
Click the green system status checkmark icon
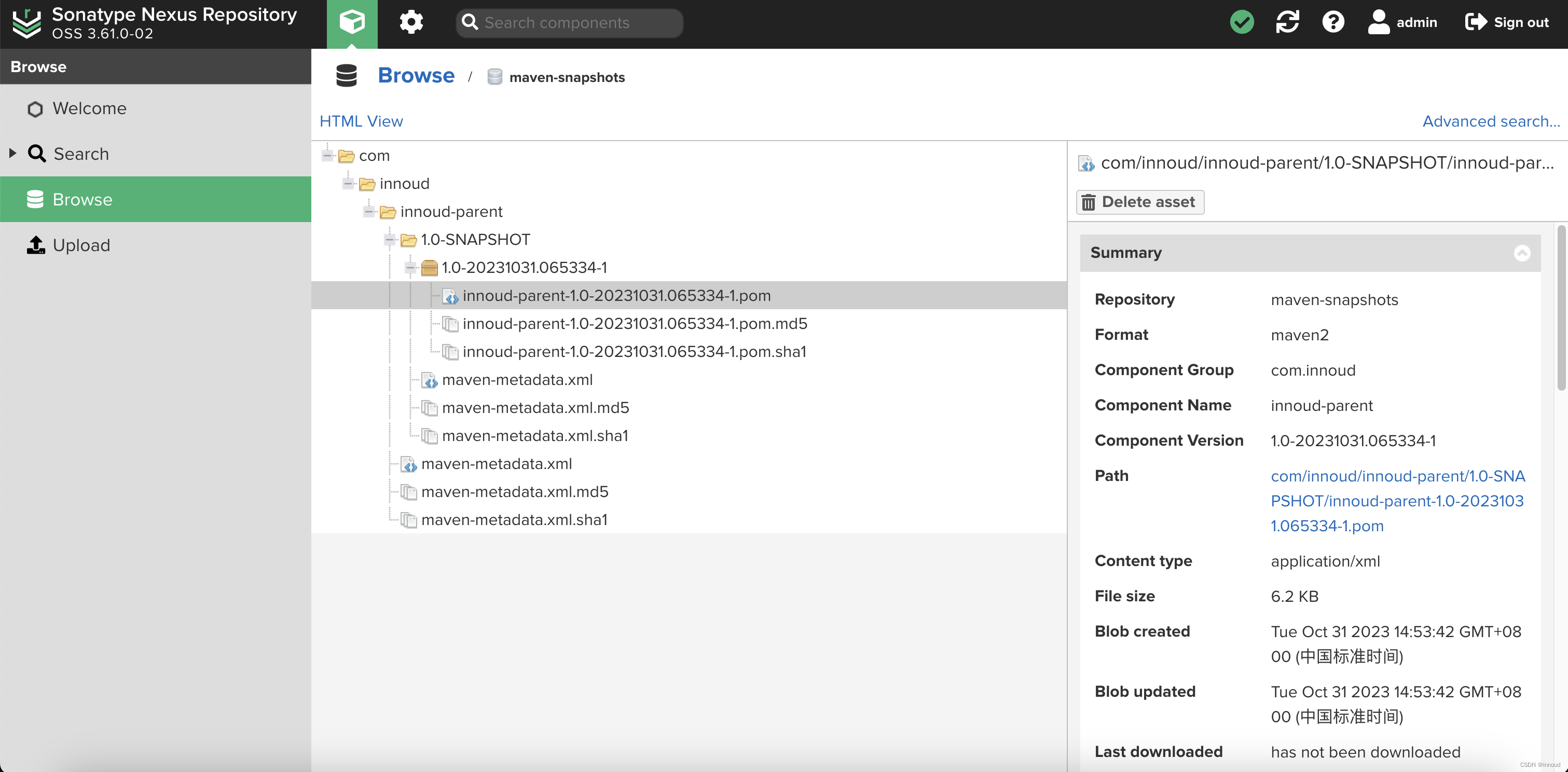[x=1242, y=22]
